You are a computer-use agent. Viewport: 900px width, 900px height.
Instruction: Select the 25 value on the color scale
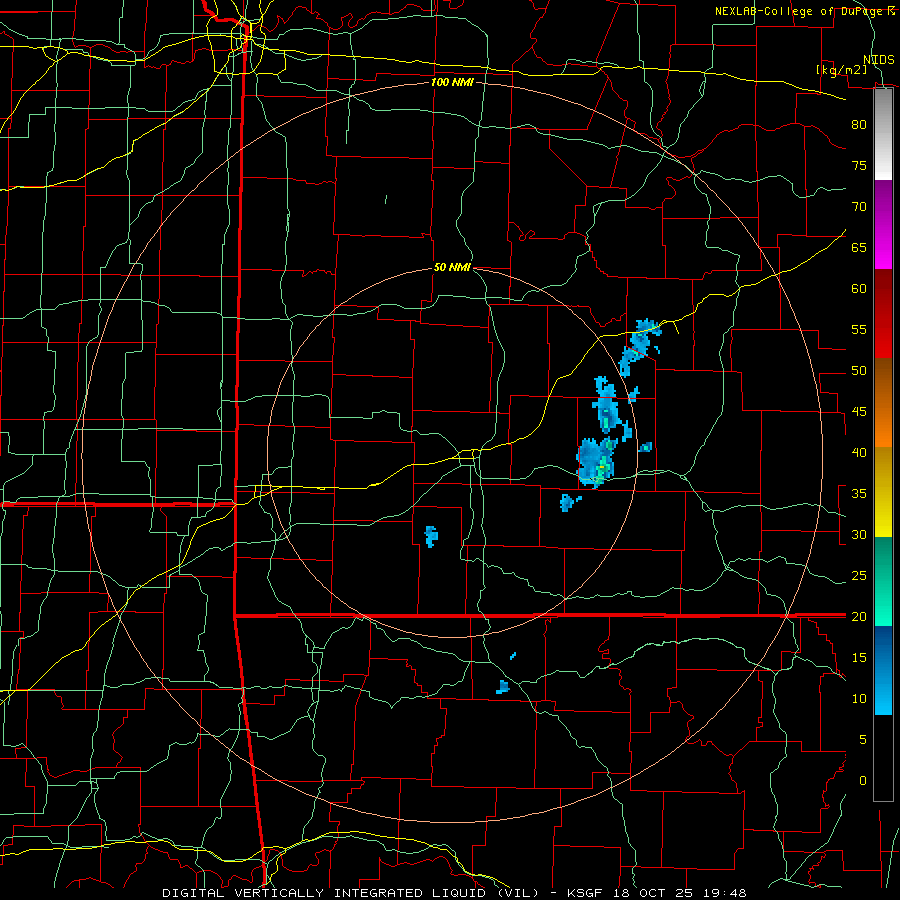(859, 576)
